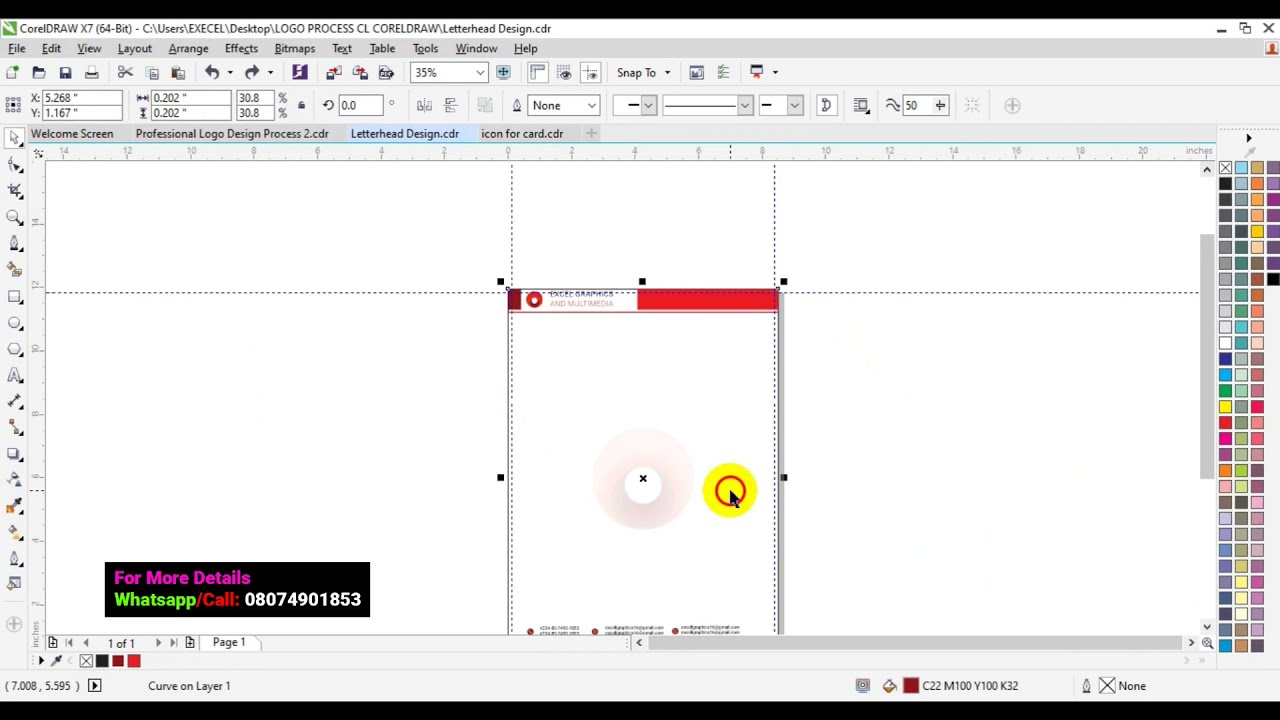Viewport: 1280px width, 720px height.
Task: Click the add-page icon before the page counter
Action: pos(52,642)
